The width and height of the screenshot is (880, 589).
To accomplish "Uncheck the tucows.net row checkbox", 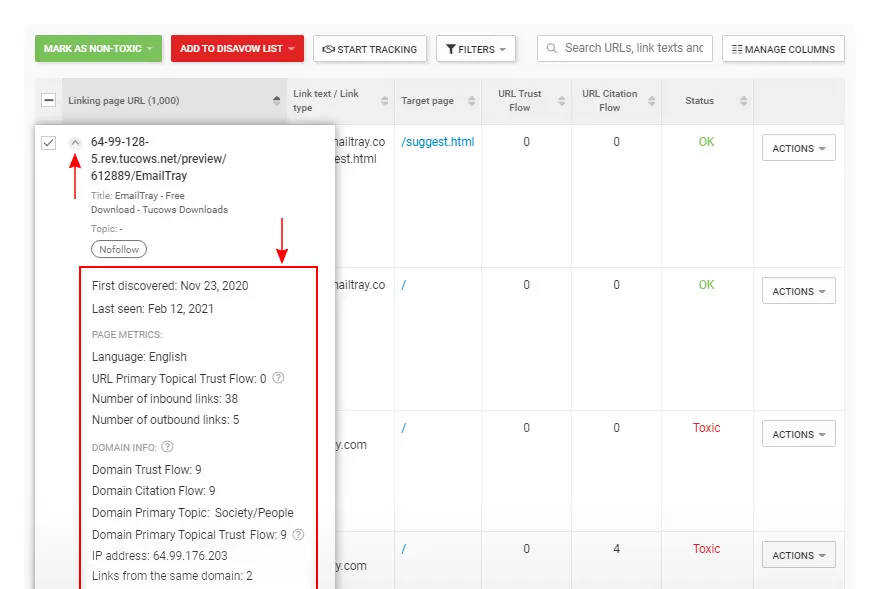I will coord(49,143).
